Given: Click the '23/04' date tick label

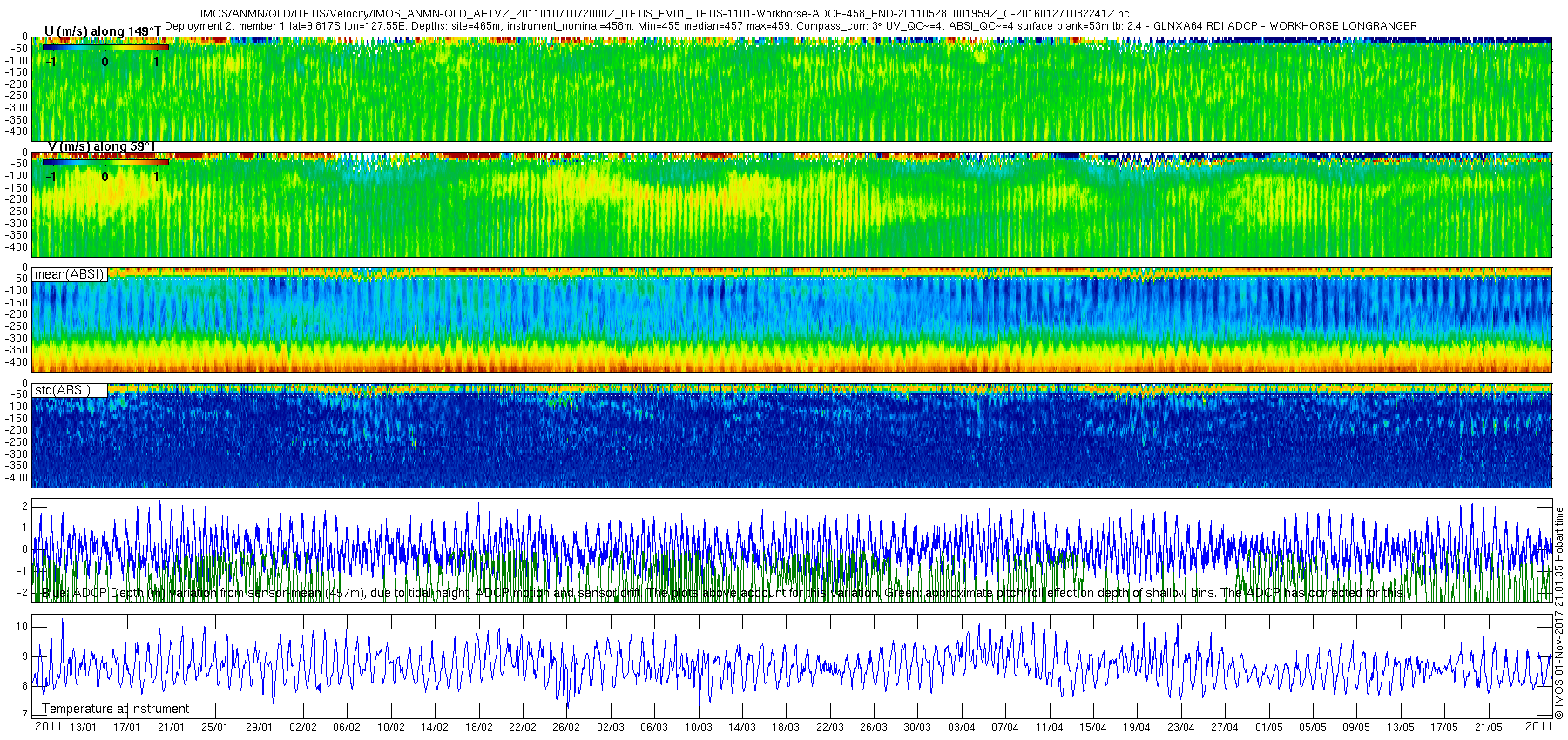Looking at the screenshot, I should pyautogui.click(x=1181, y=728).
